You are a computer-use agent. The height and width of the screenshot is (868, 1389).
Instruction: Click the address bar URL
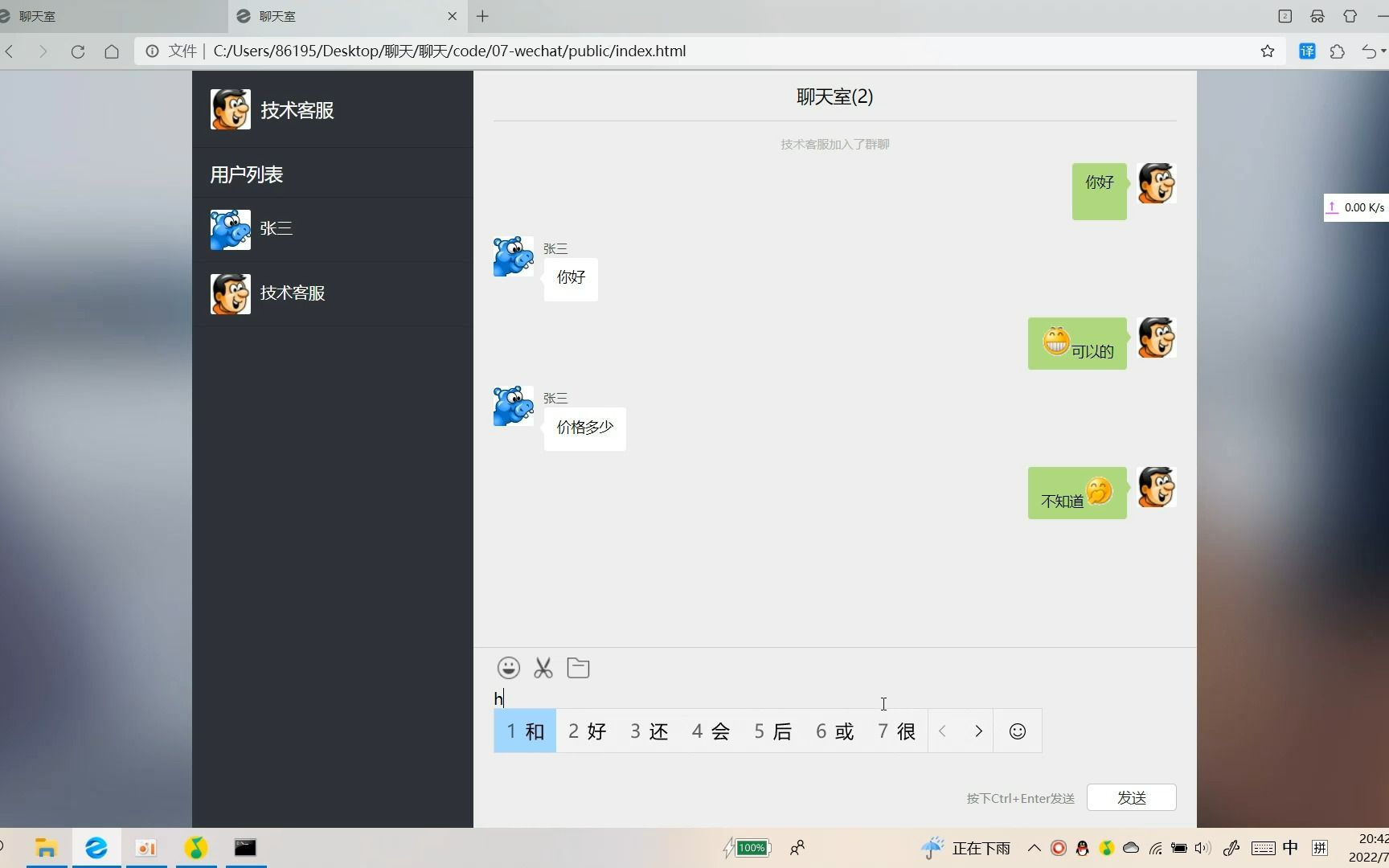(x=449, y=51)
